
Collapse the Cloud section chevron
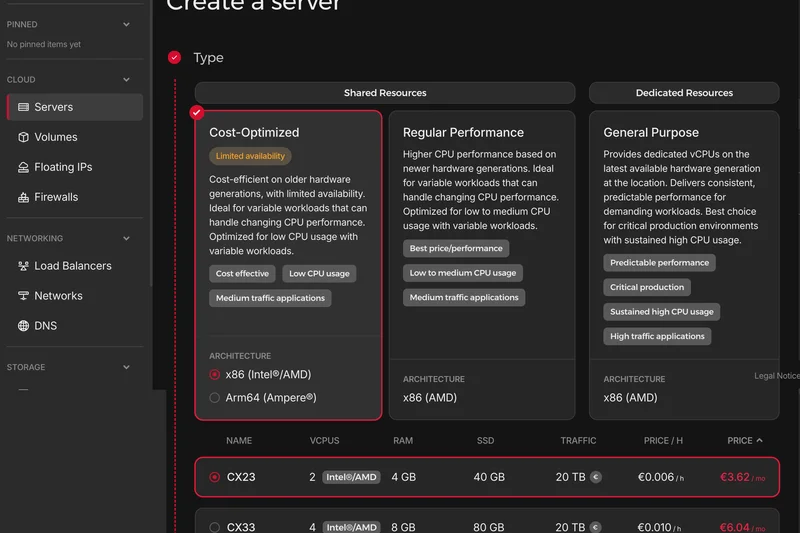tap(126, 79)
